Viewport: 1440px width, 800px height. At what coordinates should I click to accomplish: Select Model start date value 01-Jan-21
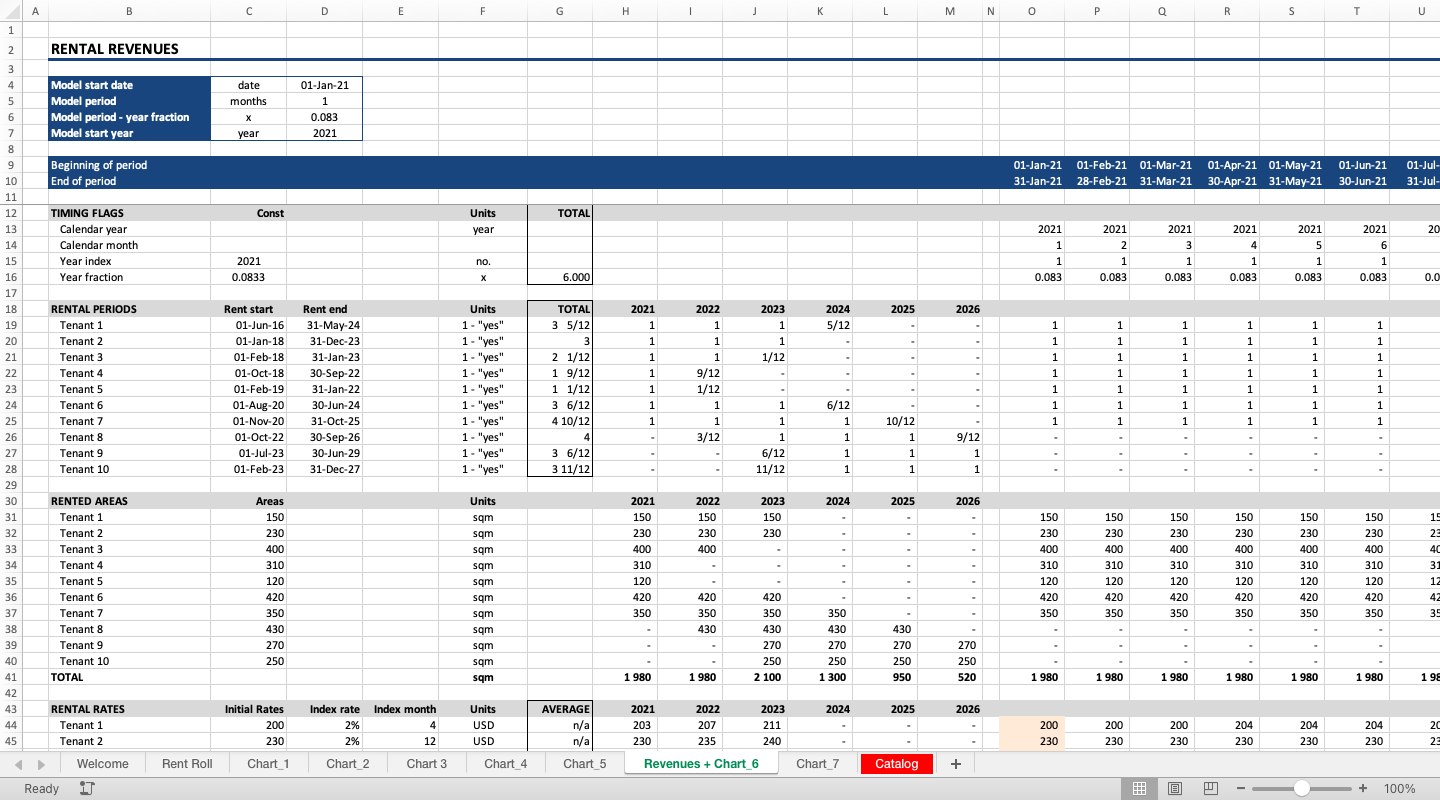pos(324,85)
